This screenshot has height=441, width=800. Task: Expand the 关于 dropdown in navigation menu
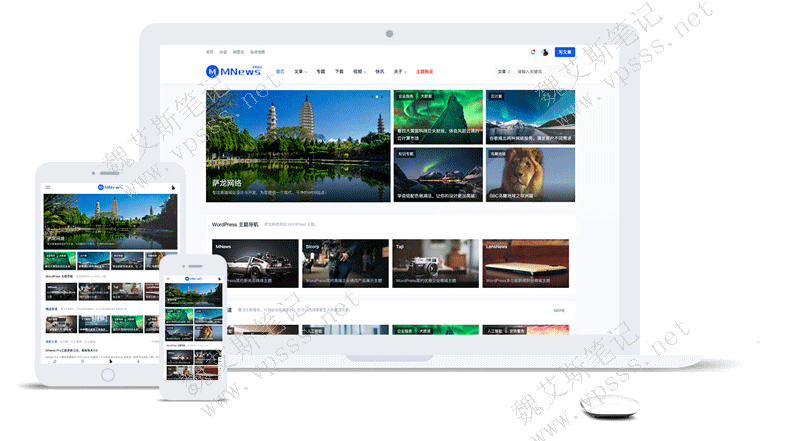coord(399,72)
